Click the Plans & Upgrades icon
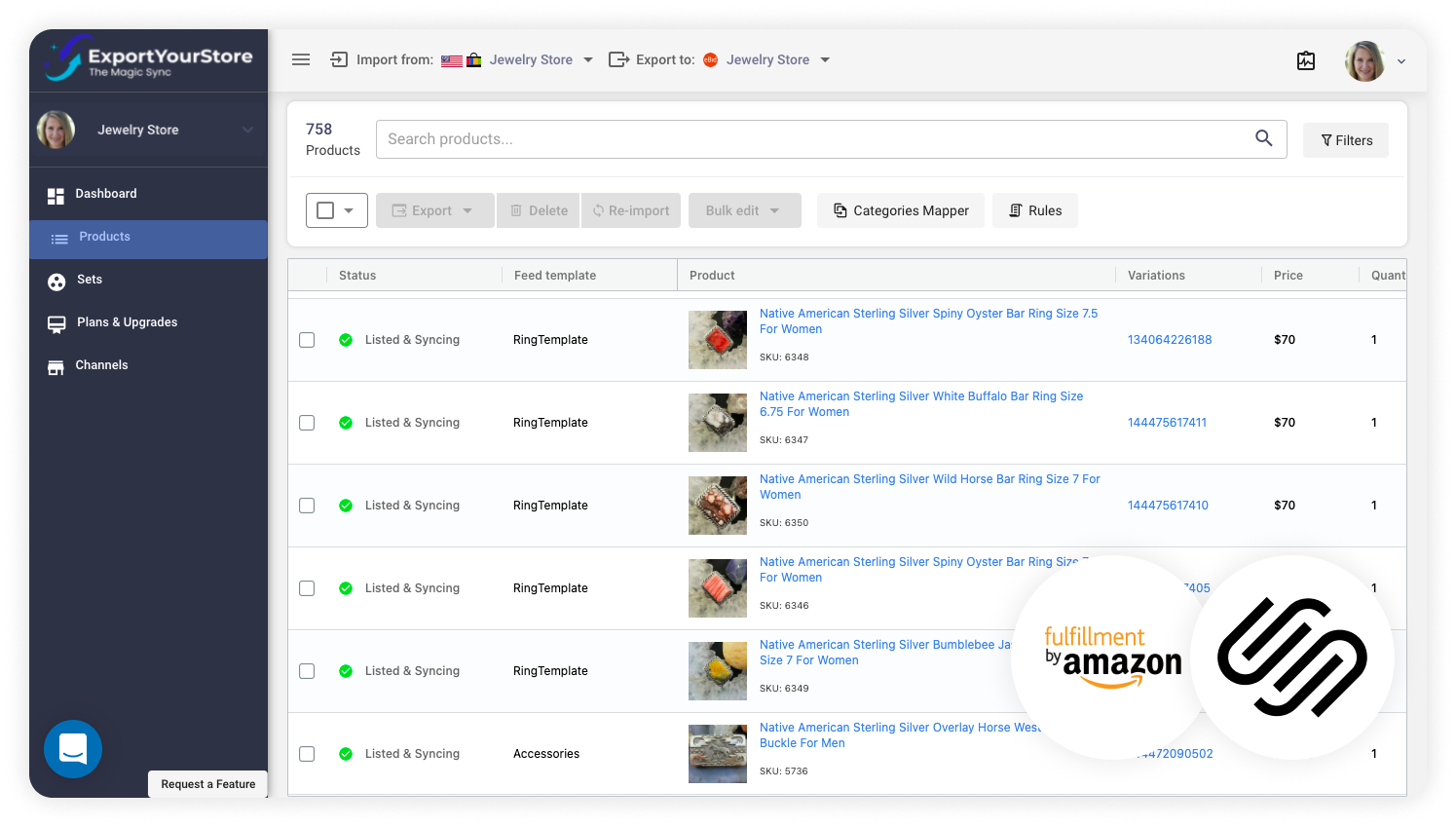Image resolution: width=1456 pixels, height=827 pixels. click(x=56, y=324)
